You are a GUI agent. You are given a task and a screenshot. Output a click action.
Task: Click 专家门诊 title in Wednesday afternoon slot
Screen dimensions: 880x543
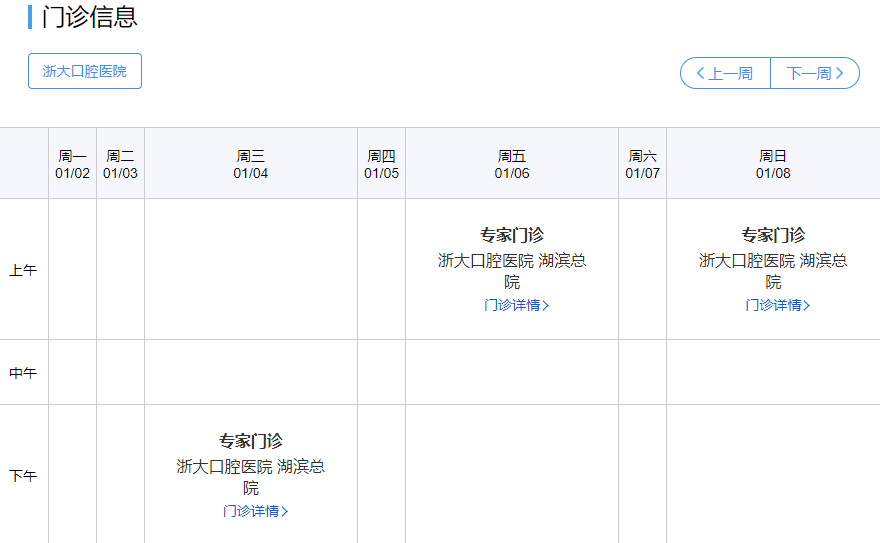[x=251, y=441]
